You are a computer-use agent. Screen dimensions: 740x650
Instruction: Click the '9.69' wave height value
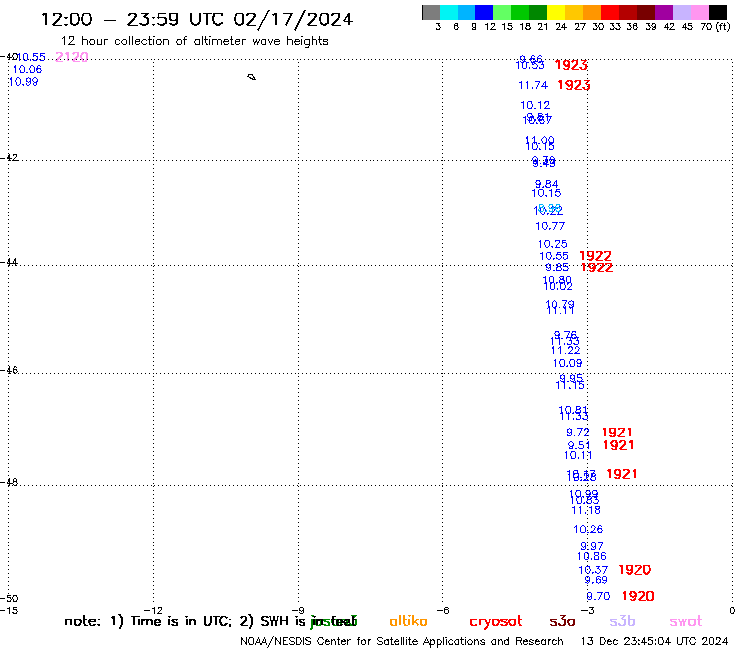pos(596,580)
